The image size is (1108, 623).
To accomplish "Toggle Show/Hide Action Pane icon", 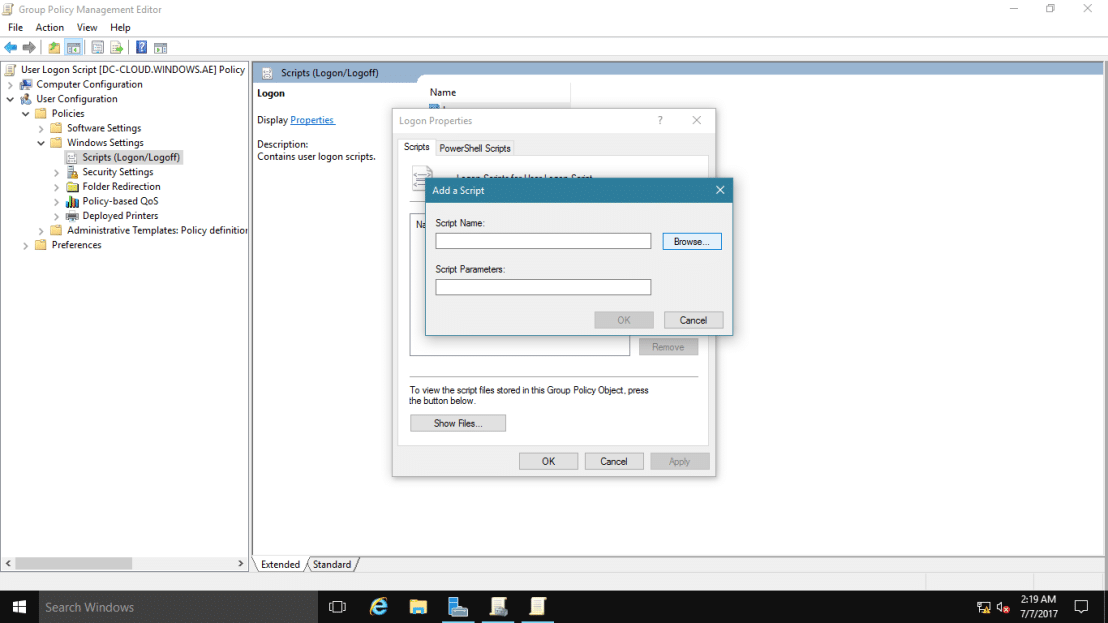I will (160, 47).
